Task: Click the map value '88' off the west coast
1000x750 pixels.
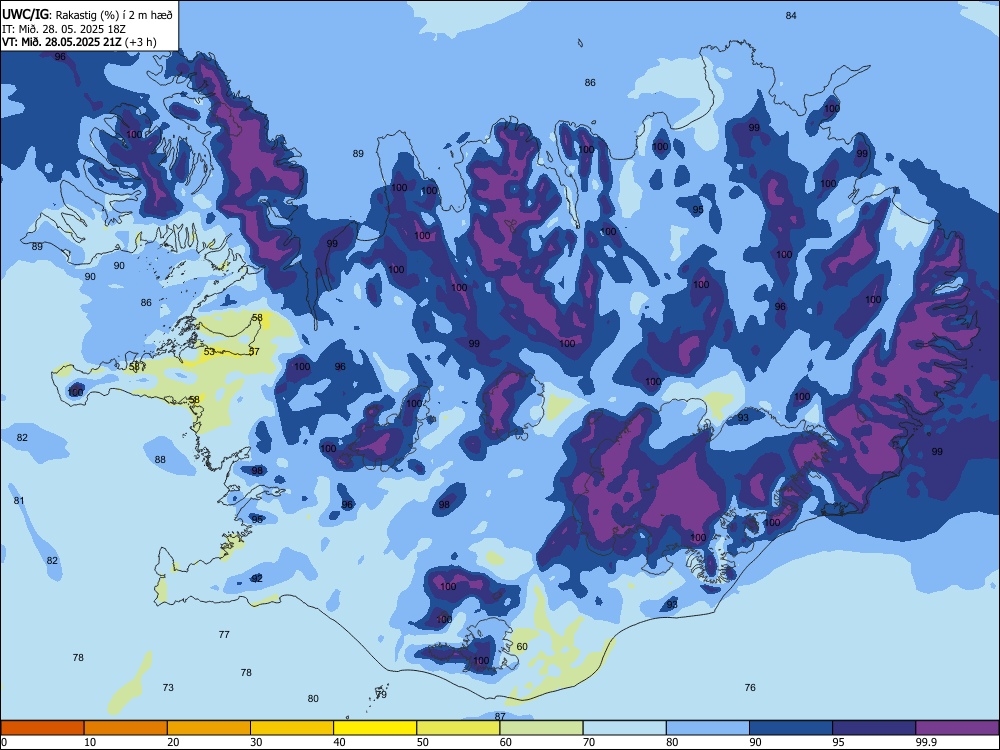Action: pyautogui.click(x=160, y=459)
